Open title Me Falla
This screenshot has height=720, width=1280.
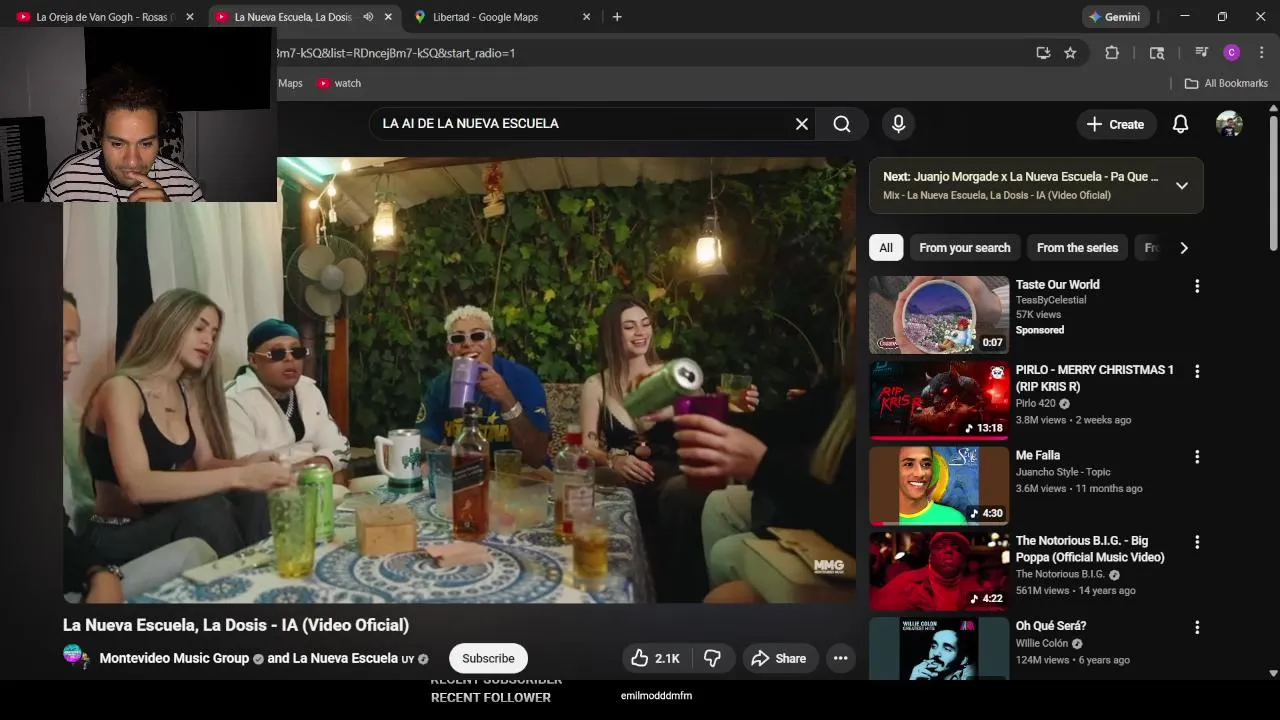[x=1038, y=455]
